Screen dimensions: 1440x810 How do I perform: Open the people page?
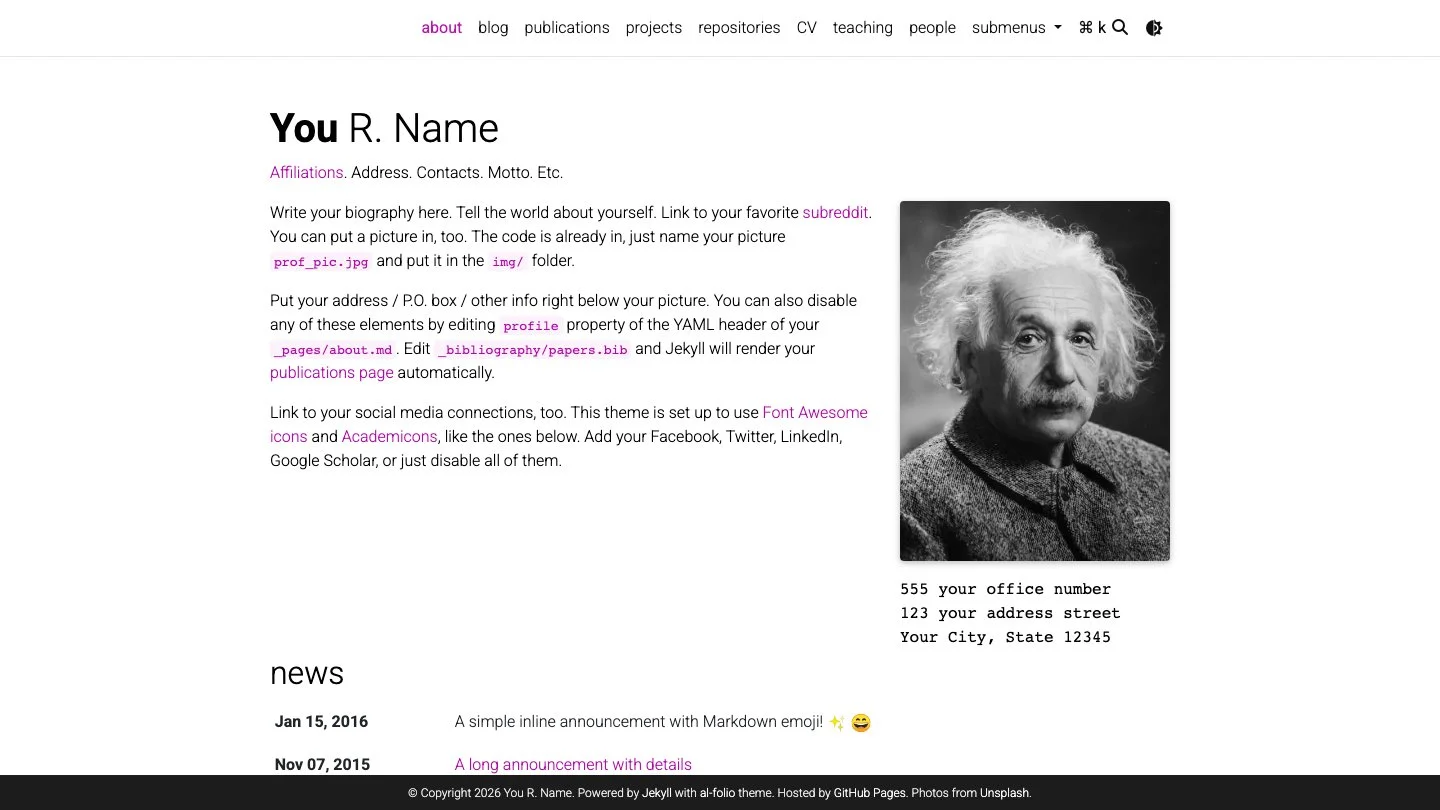932,28
